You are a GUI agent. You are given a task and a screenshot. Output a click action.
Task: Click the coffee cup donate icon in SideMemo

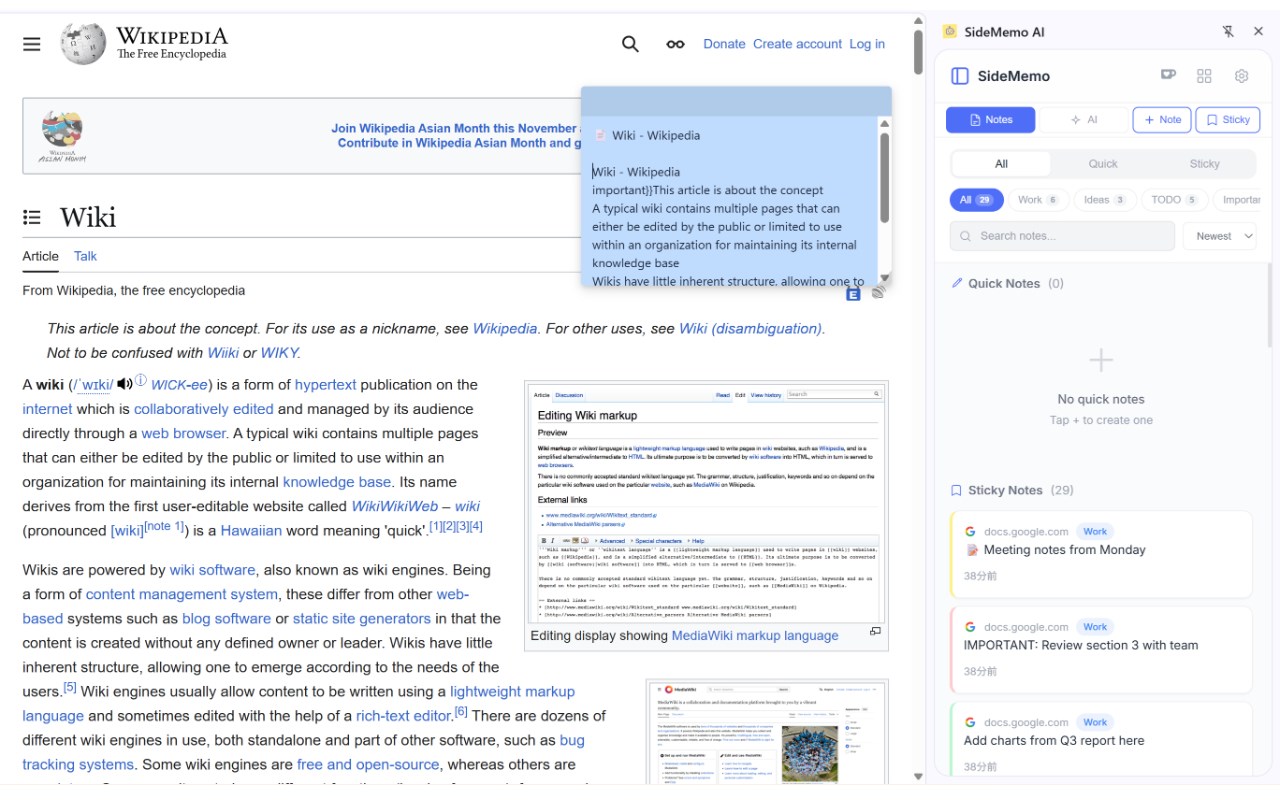1167,75
